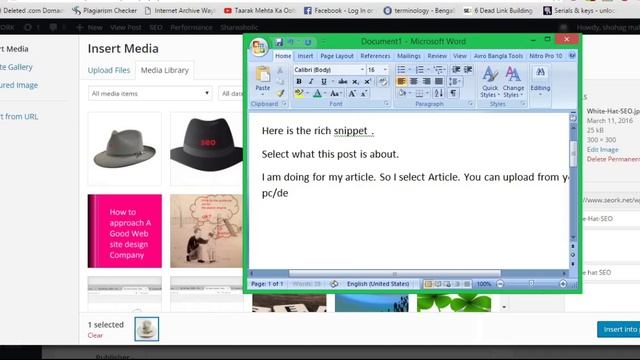Toggle Bold formatting in Word
Image resolution: width=640 pixels, height=360 pixels.
pos(299,82)
